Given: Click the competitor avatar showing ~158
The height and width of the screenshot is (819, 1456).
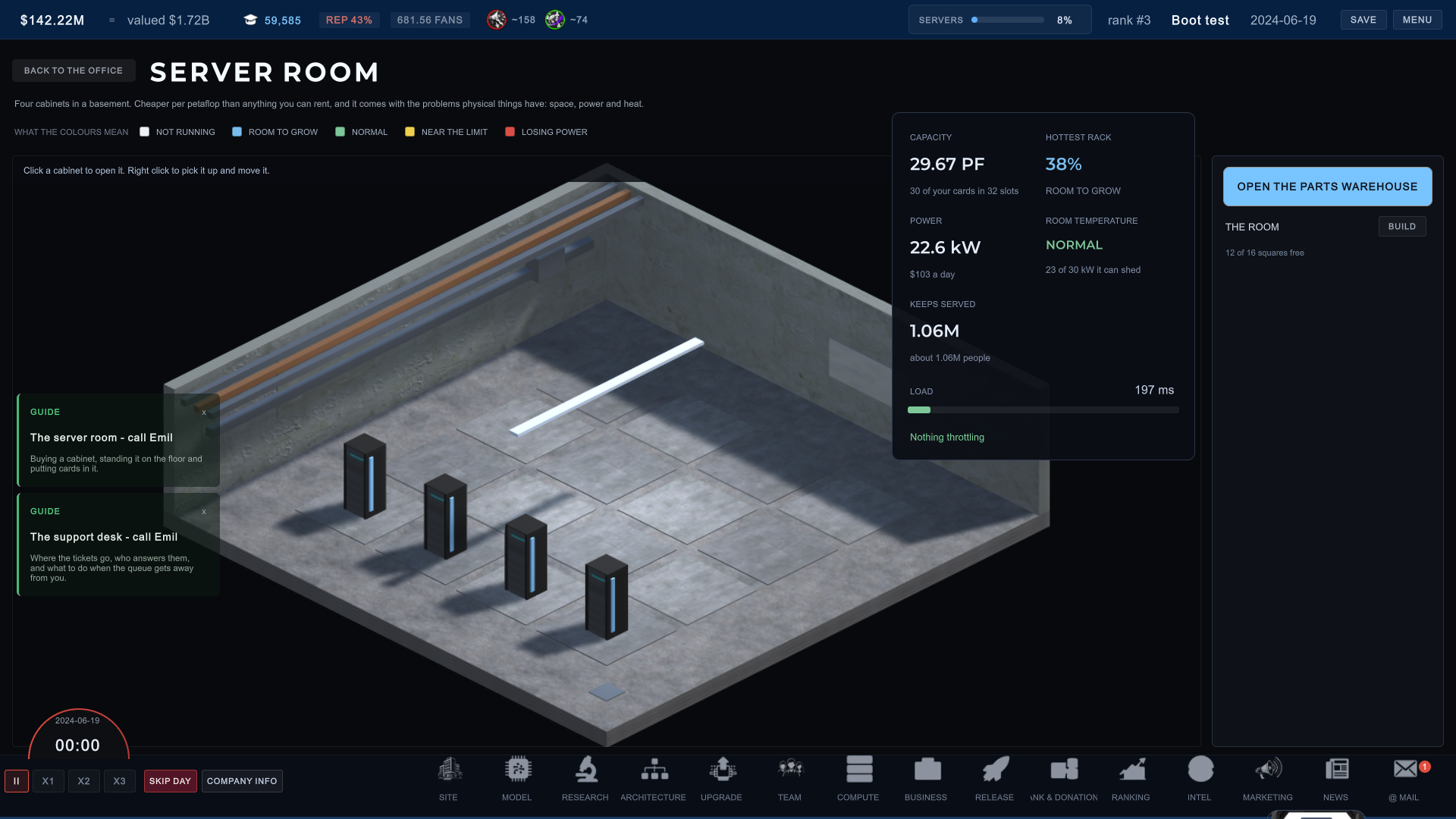Looking at the screenshot, I should (x=497, y=20).
